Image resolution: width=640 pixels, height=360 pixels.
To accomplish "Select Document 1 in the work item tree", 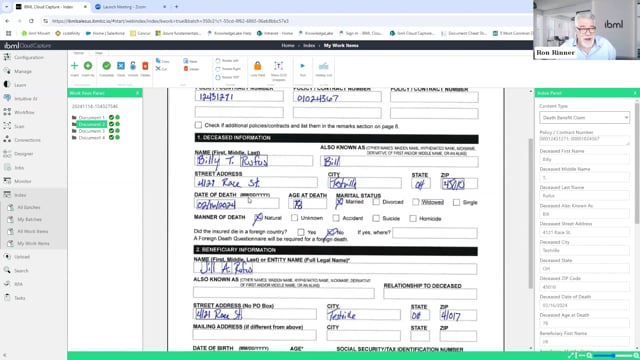I will point(91,118).
